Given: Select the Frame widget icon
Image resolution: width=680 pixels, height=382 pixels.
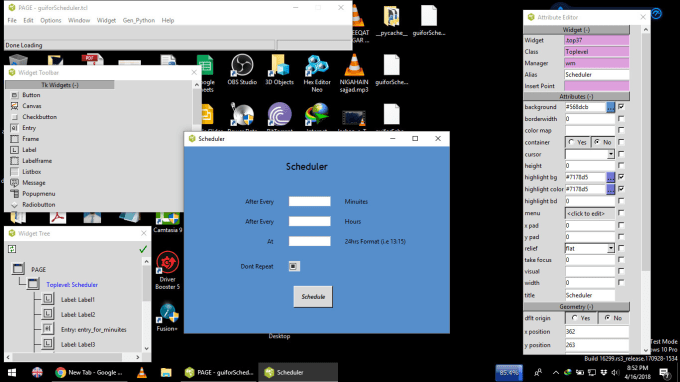Looking at the screenshot, I should click(x=14, y=139).
